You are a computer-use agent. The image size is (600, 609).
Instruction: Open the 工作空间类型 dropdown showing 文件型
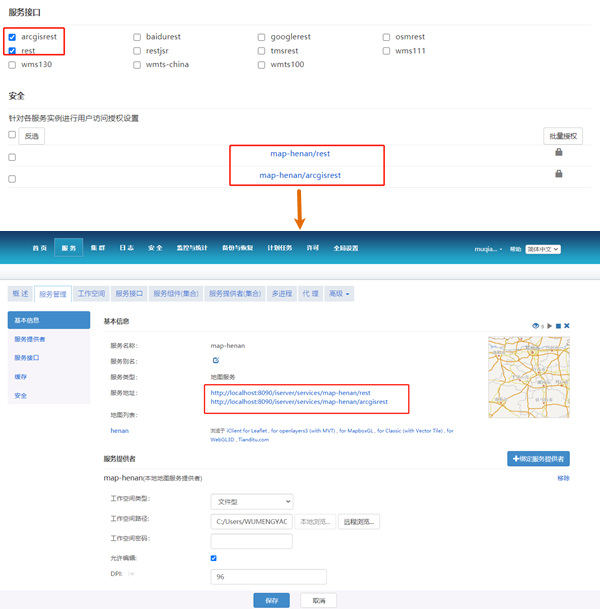click(251, 501)
